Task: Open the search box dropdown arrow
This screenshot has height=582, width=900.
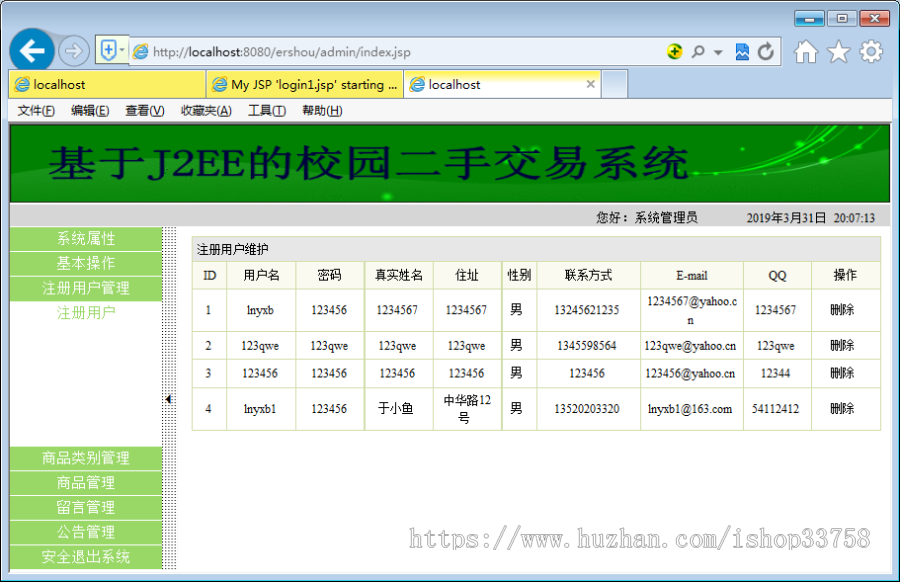Action: point(716,50)
